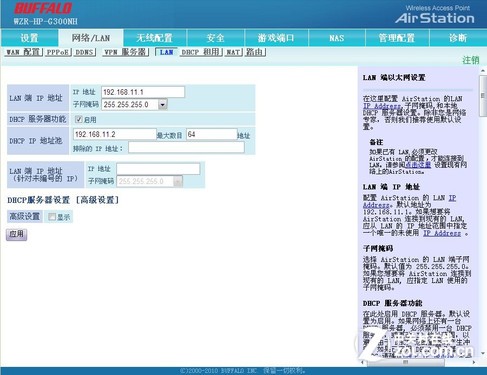487x375 pixels.
Task: Click the 点击这里 link in help panel
Action: coord(418,165)
